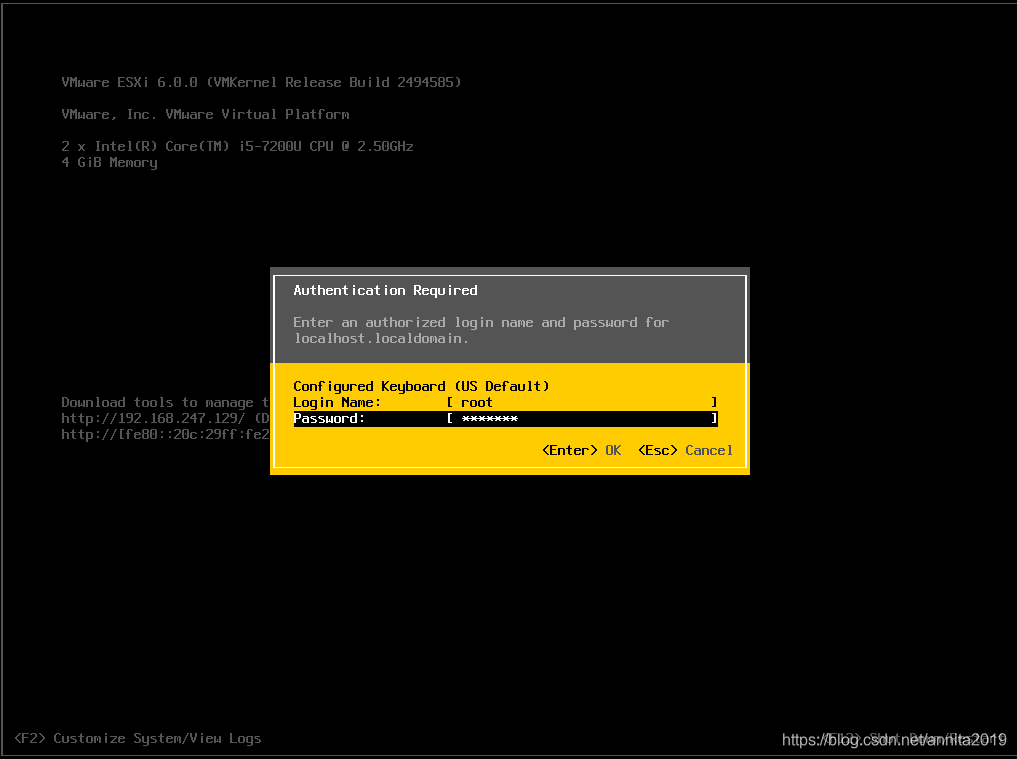Click the 'Login Name:' label
The image size is (1017, 759).
click(x=337, y=402)
